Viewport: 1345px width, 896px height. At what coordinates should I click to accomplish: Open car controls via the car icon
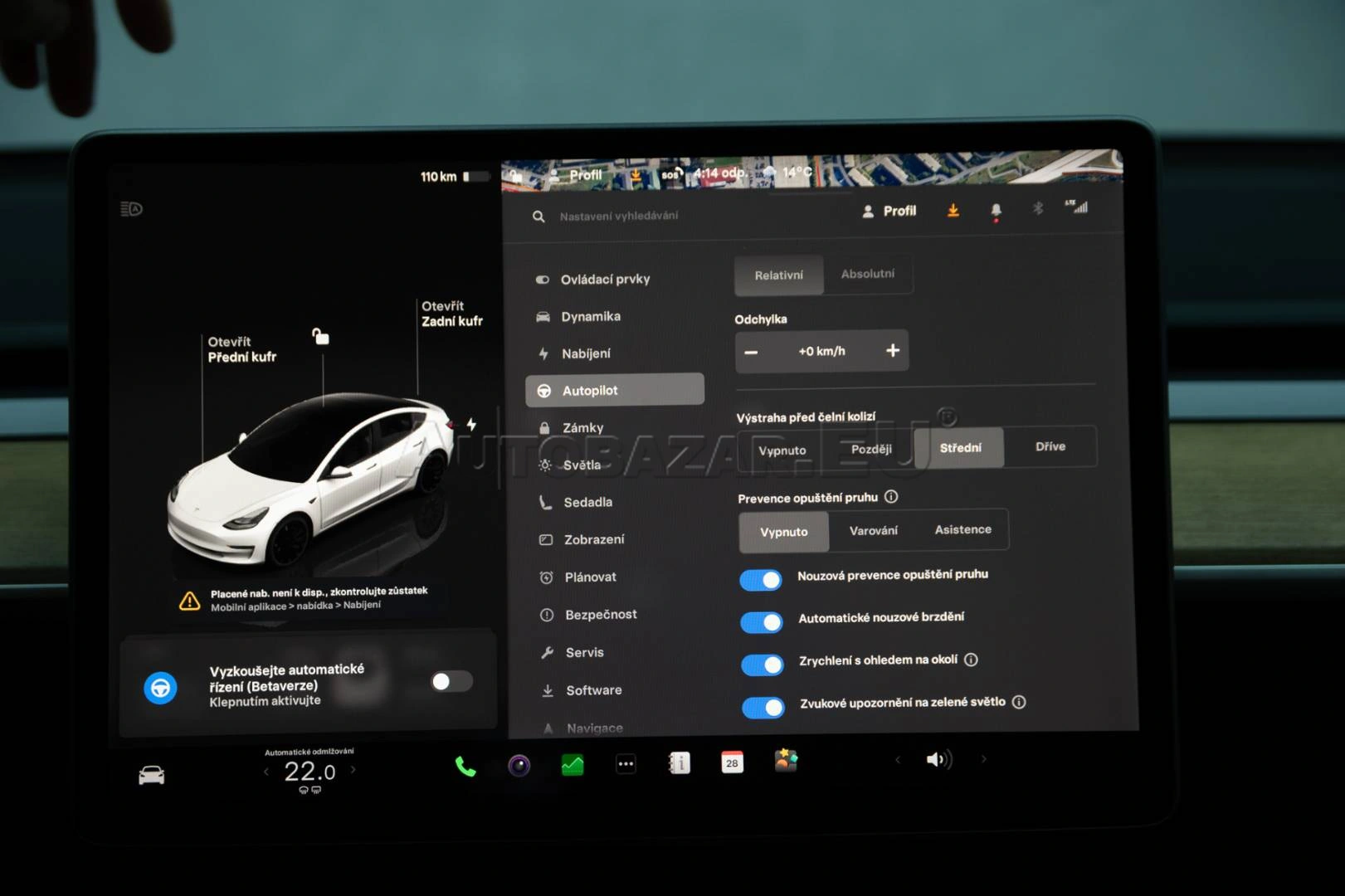pos(151,775)
